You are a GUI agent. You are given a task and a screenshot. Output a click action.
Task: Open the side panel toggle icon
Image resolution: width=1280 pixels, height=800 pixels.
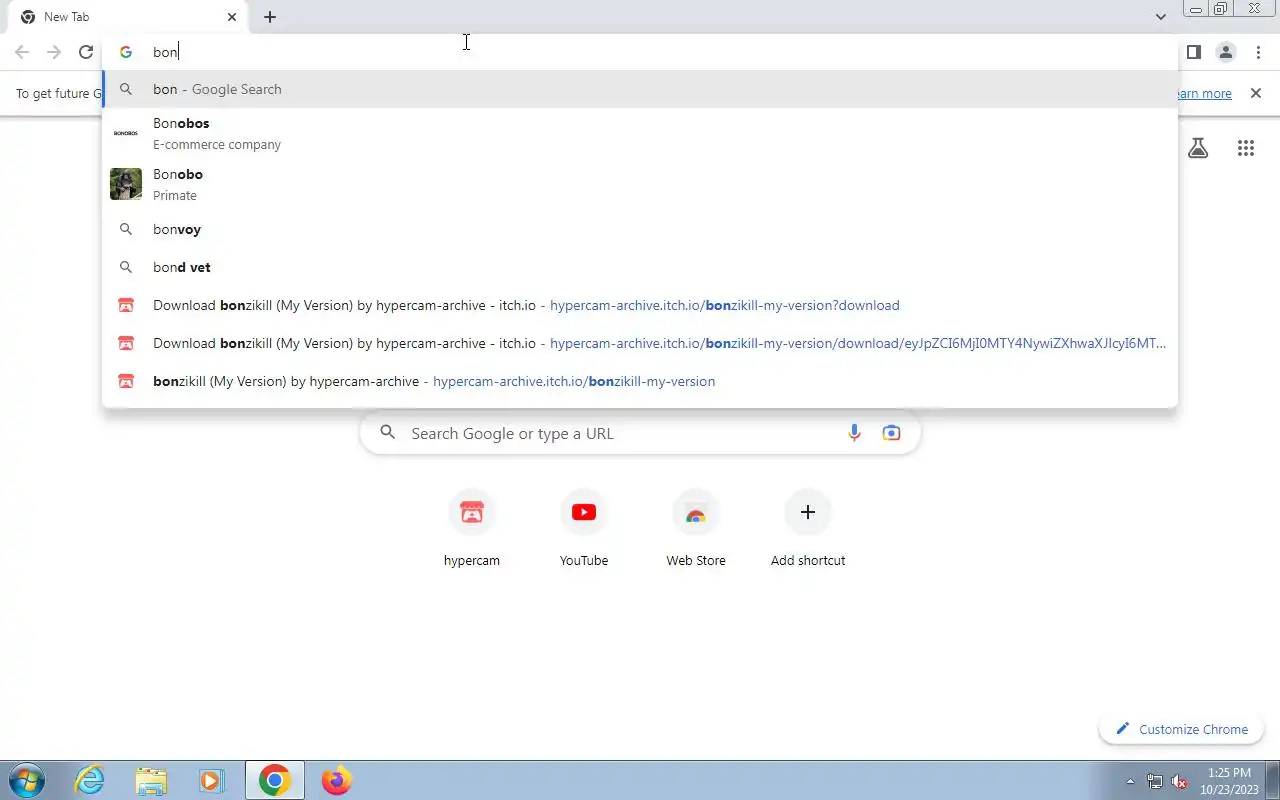coord(1193,52)
